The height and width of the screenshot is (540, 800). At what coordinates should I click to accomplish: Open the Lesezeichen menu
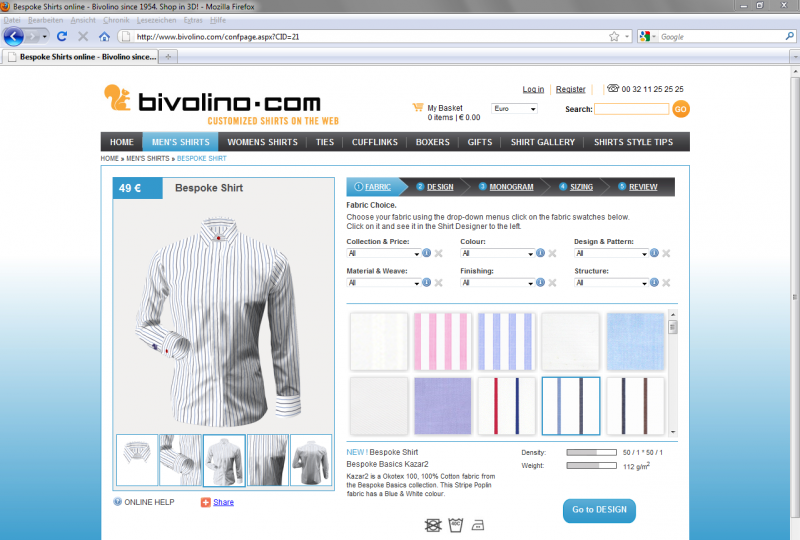[x=156, y=20]
